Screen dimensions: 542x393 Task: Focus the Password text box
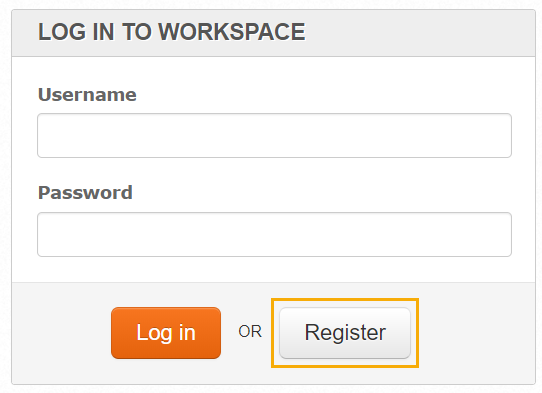[x=274, y=234]
